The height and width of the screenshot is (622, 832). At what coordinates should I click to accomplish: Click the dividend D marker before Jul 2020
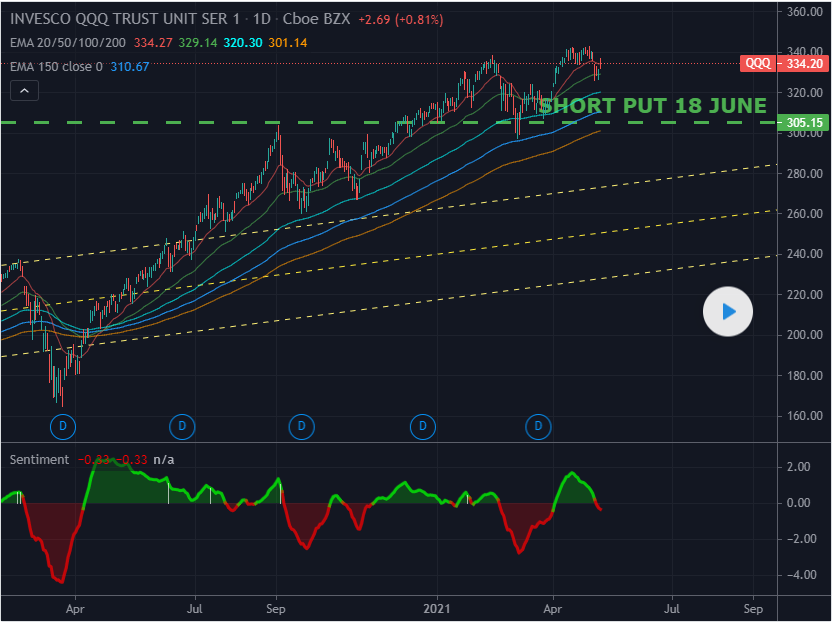tap(182, 427)
